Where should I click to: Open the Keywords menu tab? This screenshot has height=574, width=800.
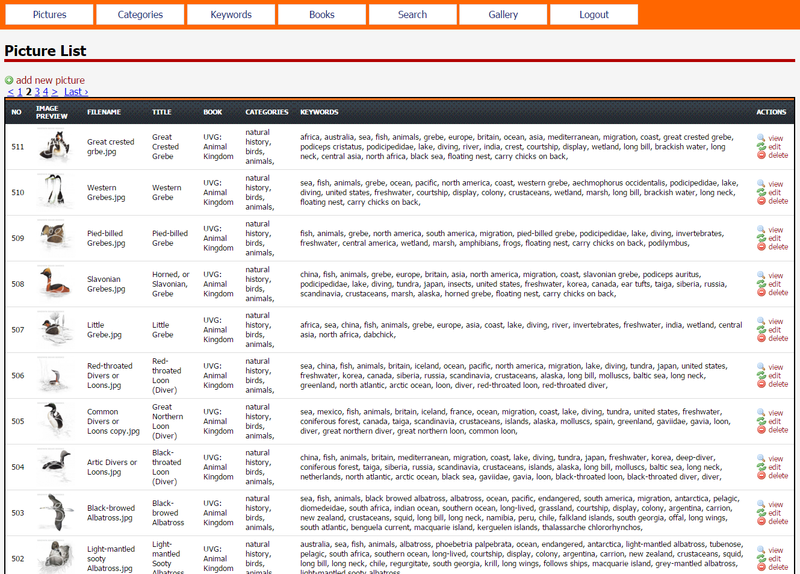pos(231,15)
